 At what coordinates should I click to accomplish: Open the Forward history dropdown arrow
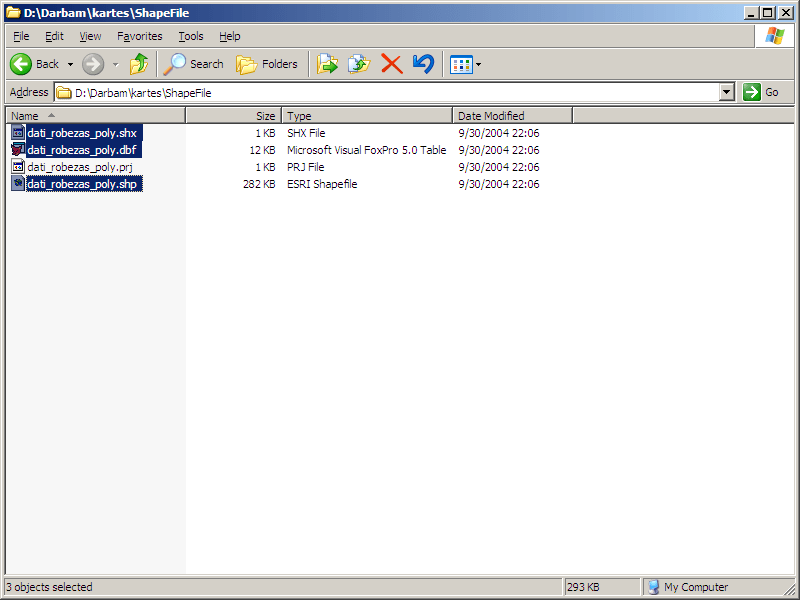point(116,64)
